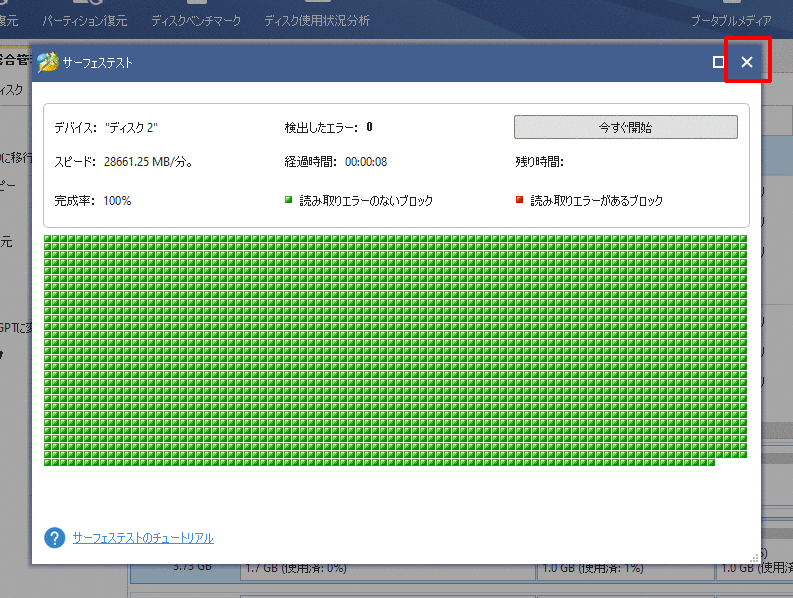Click the デバイス "ディスク 2" label

click(106, 127)
